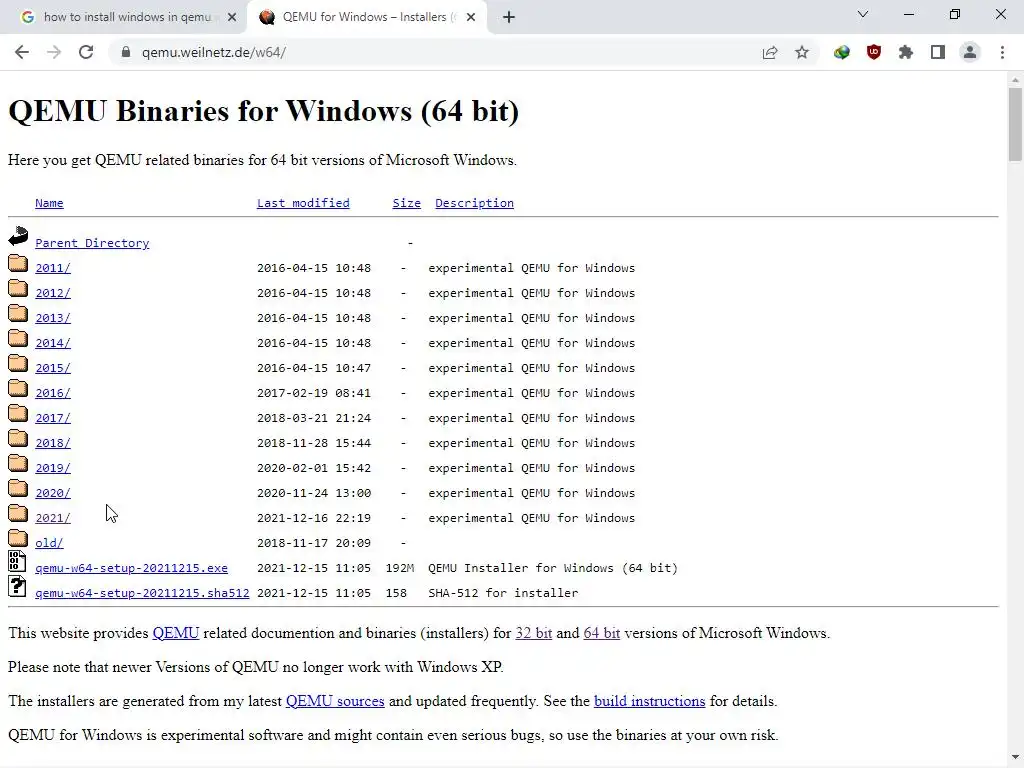Open the 2011/ folder link
The width and height of the screenshot is (1024, 768).
point(53,268)
